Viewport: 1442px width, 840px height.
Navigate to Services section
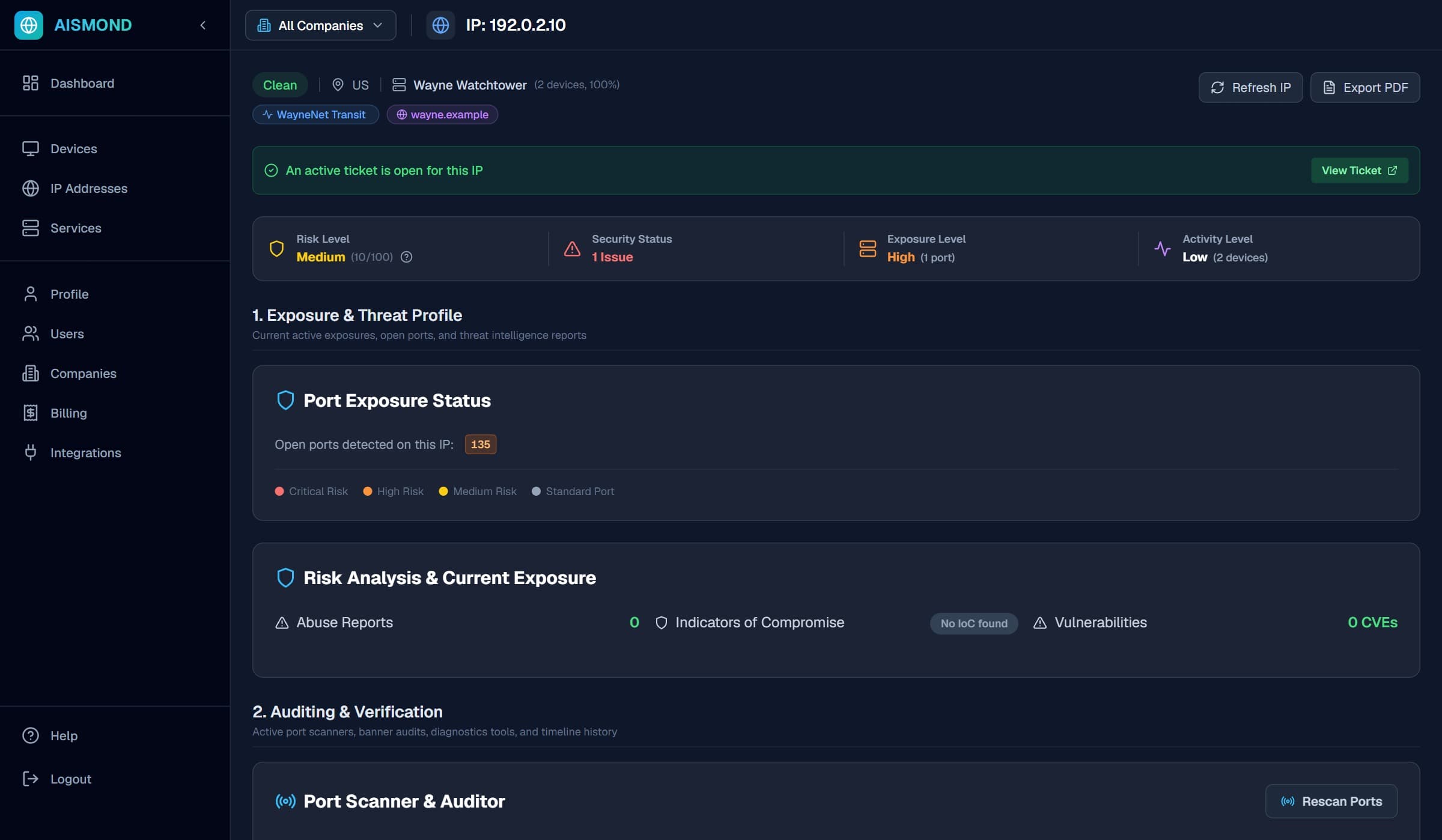click(x=115, y=228)
